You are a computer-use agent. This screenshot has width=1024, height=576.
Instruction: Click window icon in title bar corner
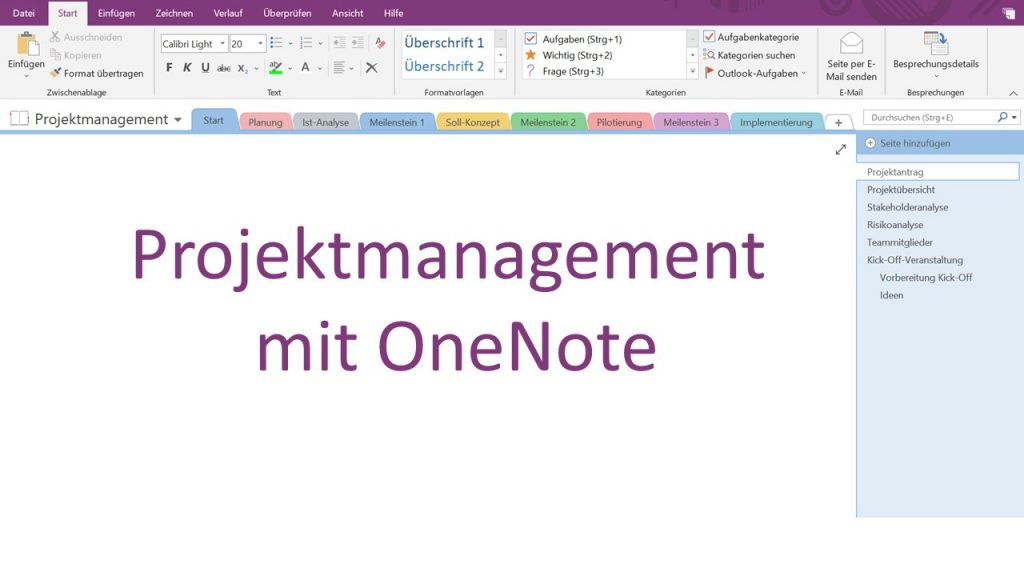click(1008, 13)
